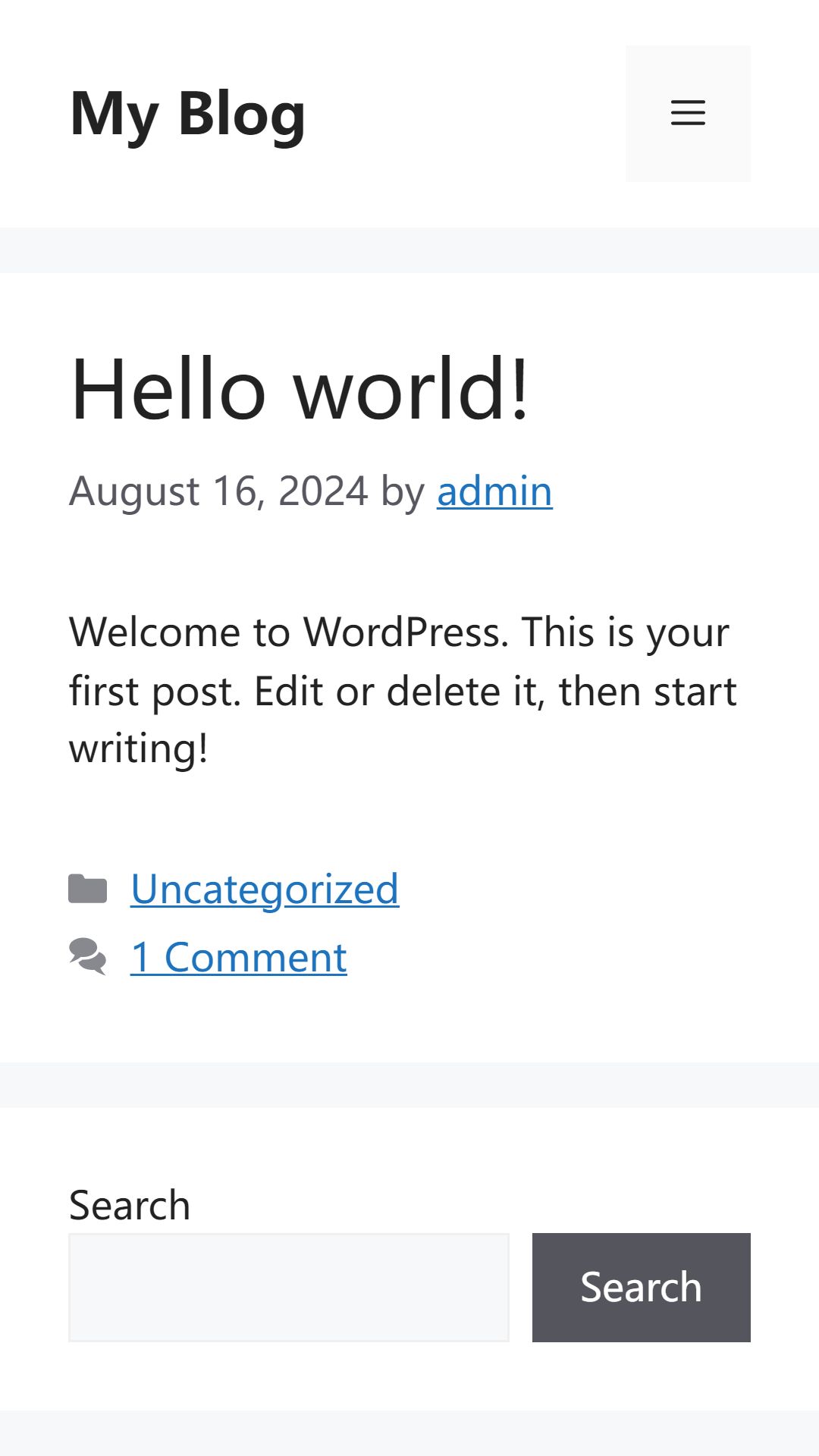Click 'Edit or delete it' sentence text

click(x=400, y=692)
